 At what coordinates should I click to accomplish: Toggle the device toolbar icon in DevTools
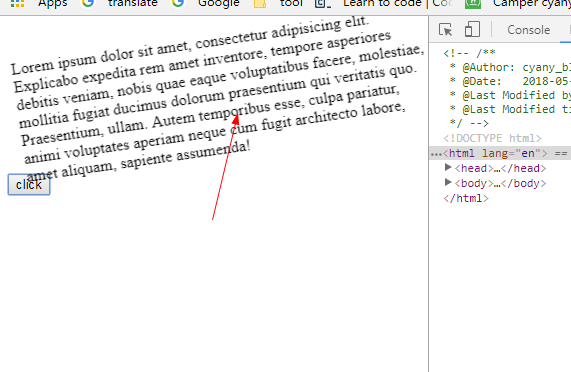point(472,29)
